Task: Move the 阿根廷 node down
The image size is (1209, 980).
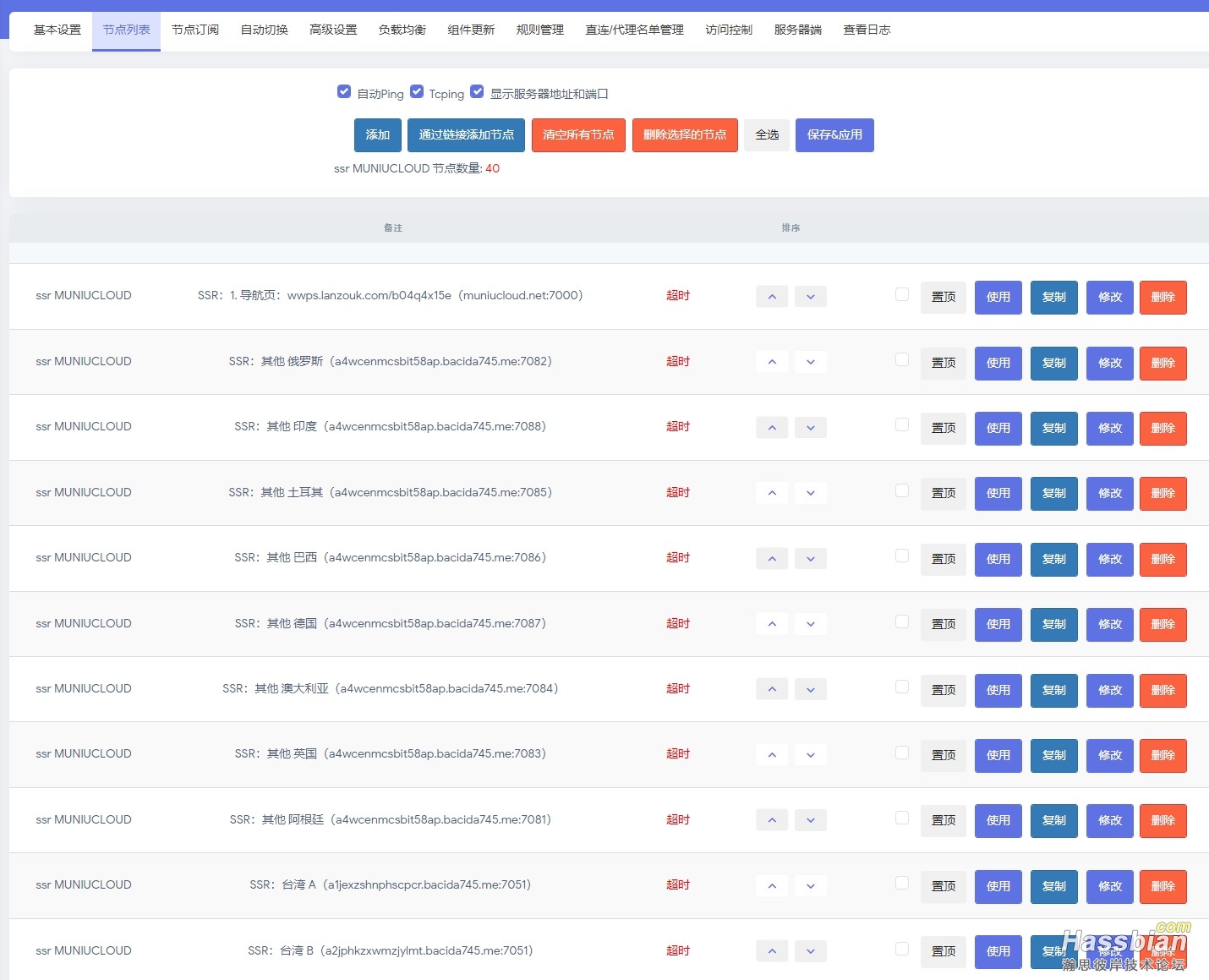Action: 811,820
